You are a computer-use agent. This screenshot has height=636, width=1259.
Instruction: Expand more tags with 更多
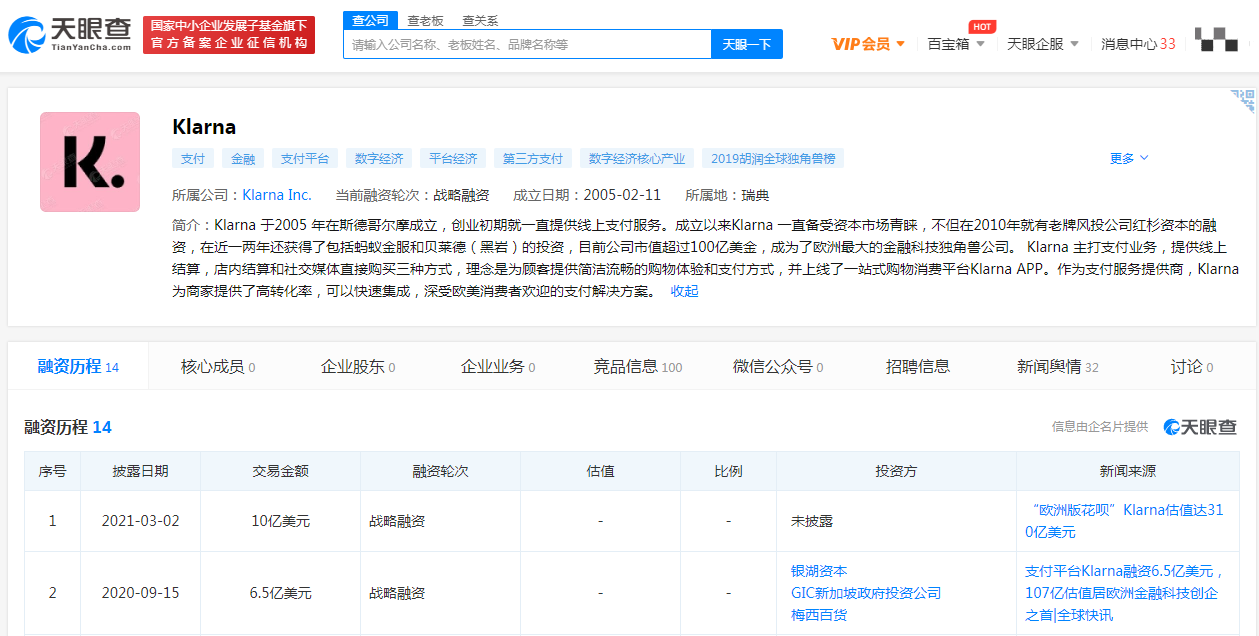point(1129,158)
